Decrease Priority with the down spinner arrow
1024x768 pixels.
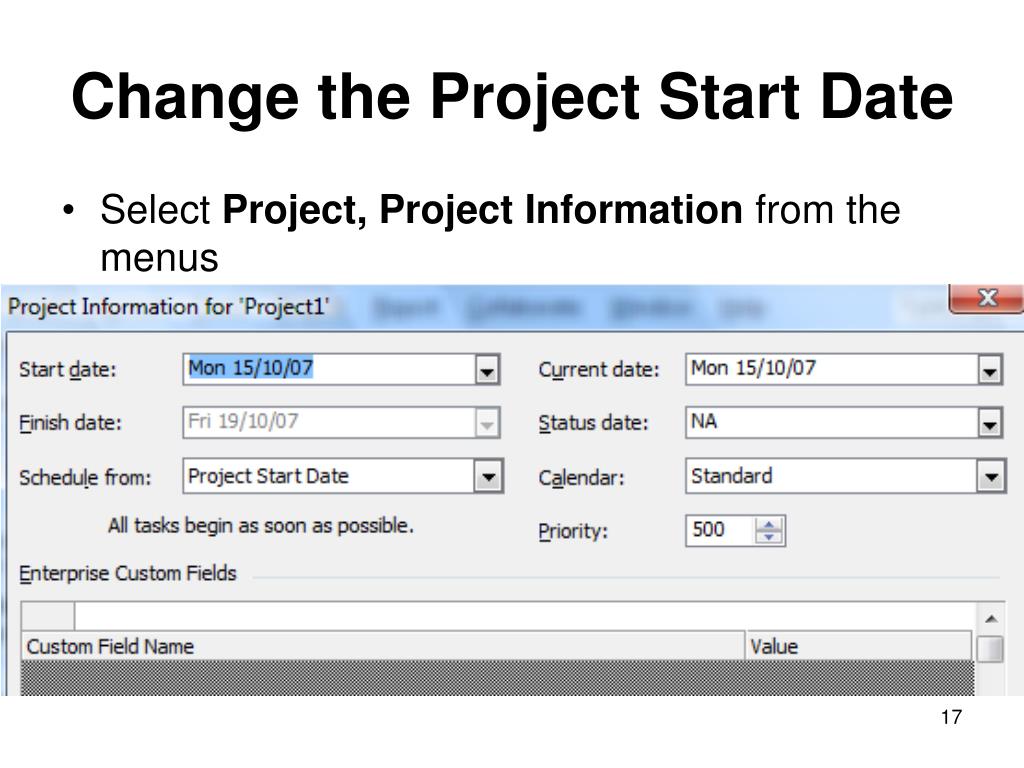click(769, 537)
